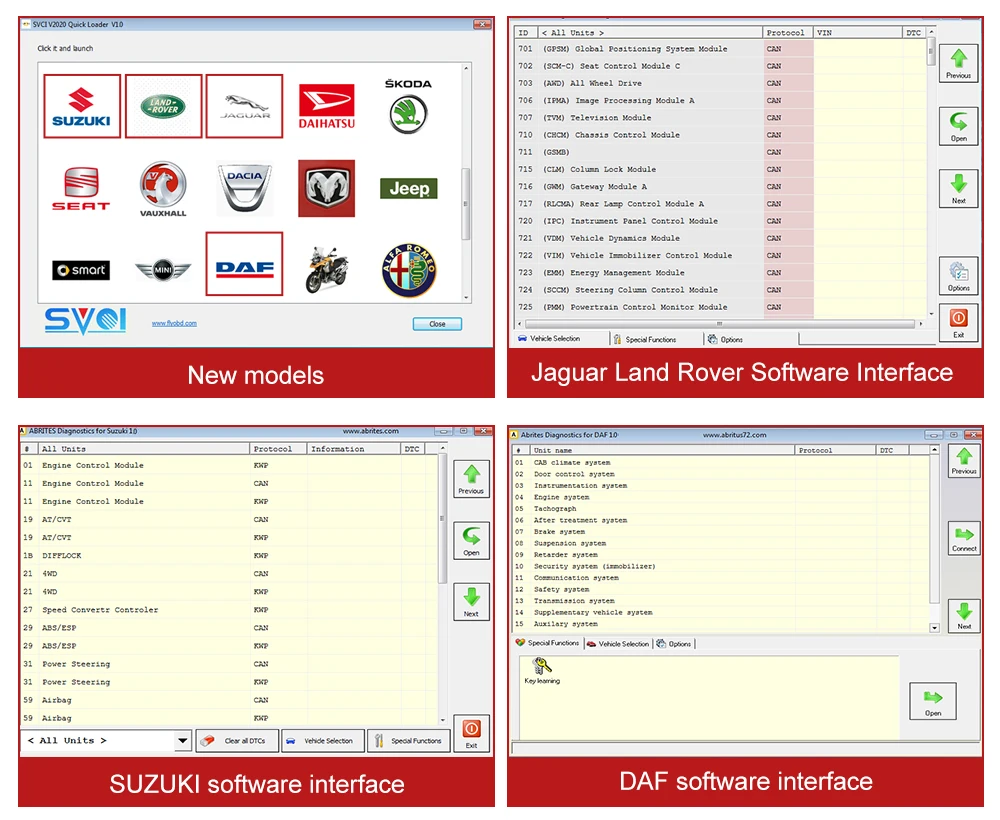The image size is (1000, 820).
Task: Click the vertical scrollbar in the Suzuki unit list
Action: [443, 519]
